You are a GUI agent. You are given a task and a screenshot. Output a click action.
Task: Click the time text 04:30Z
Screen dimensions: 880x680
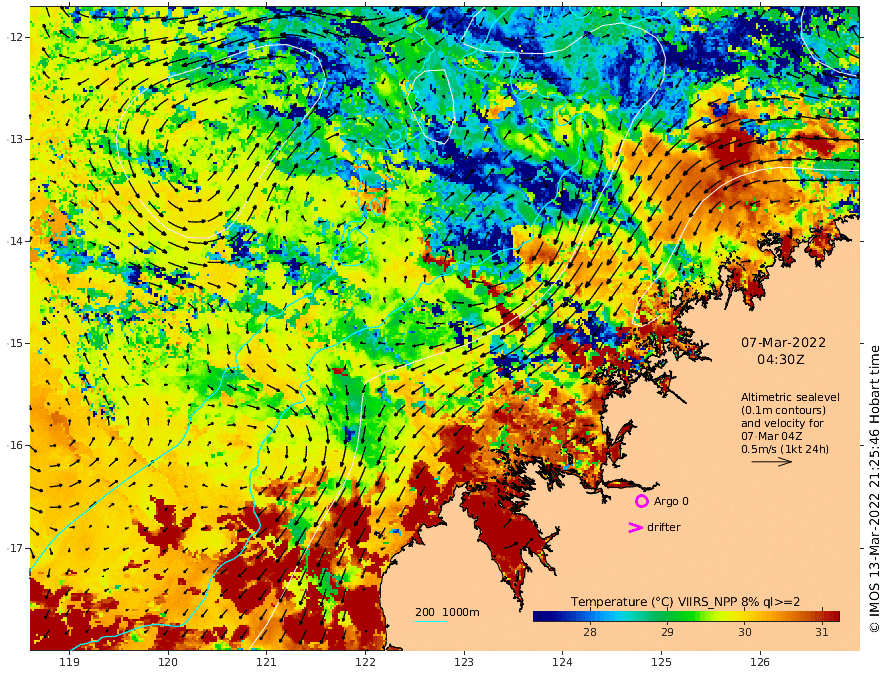coord(781,359)
